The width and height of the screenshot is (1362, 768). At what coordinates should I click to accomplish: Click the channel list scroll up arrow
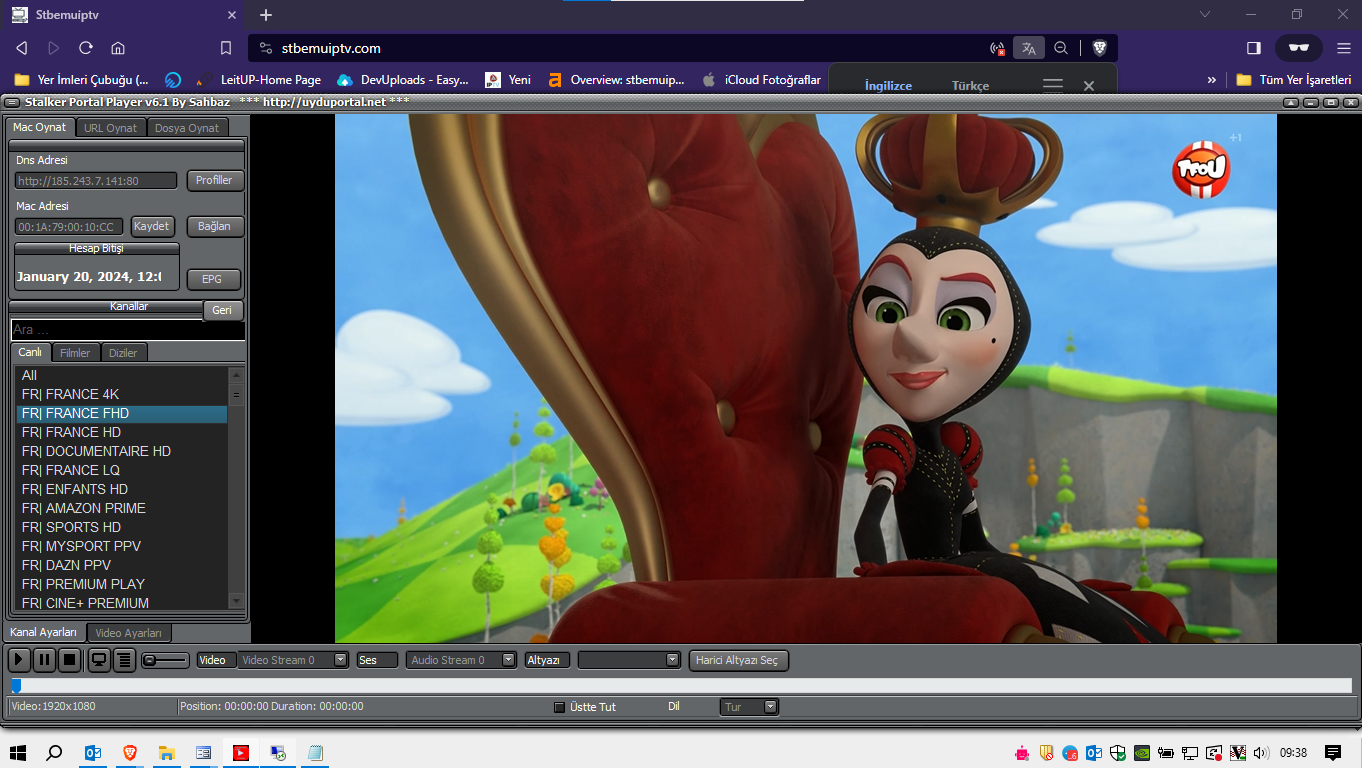[236, 375]
